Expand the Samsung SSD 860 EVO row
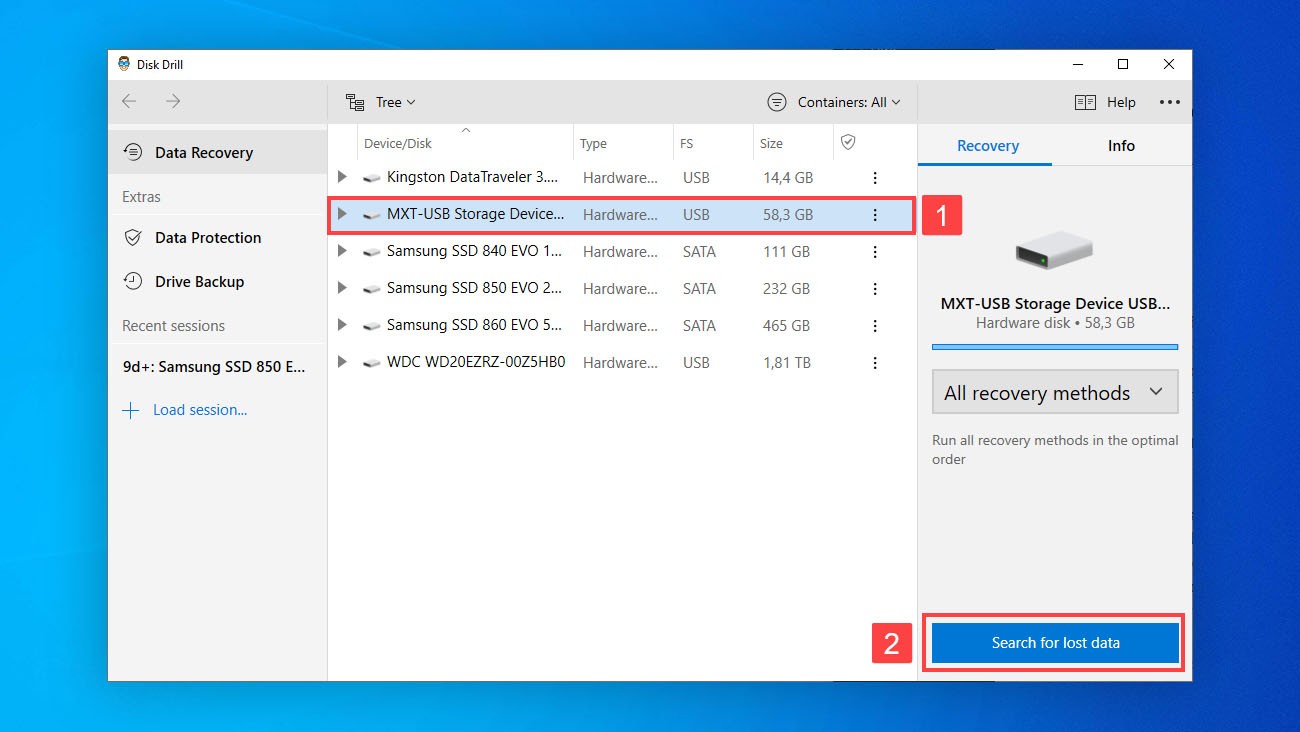The width and height of the screenshot is (1300, 732). point(342,325)
